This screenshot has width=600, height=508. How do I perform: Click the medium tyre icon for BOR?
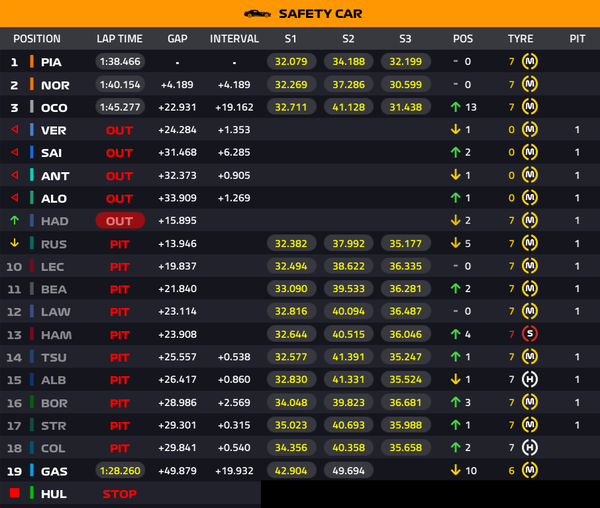[530, 402]
